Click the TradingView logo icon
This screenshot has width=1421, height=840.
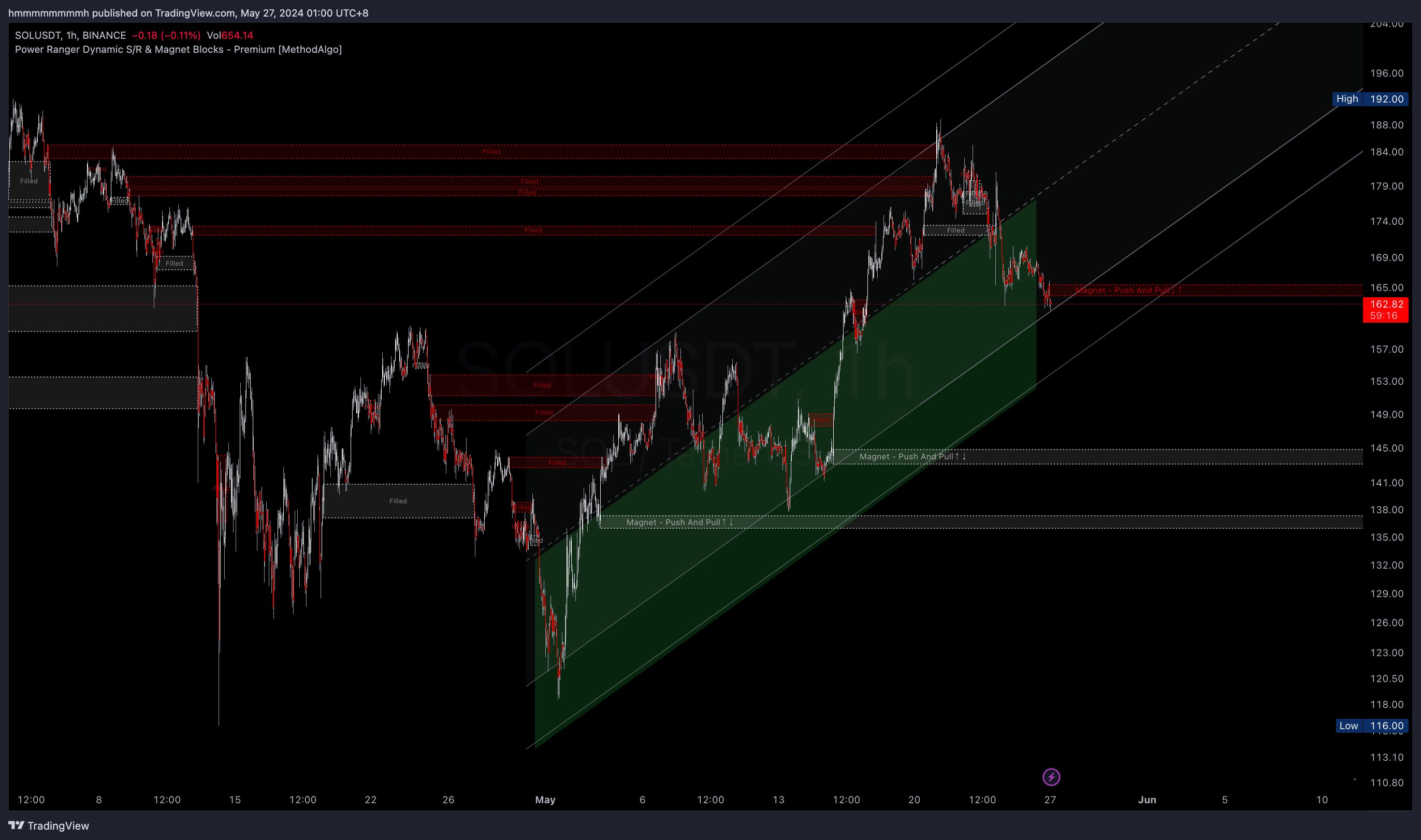point(17,825)
